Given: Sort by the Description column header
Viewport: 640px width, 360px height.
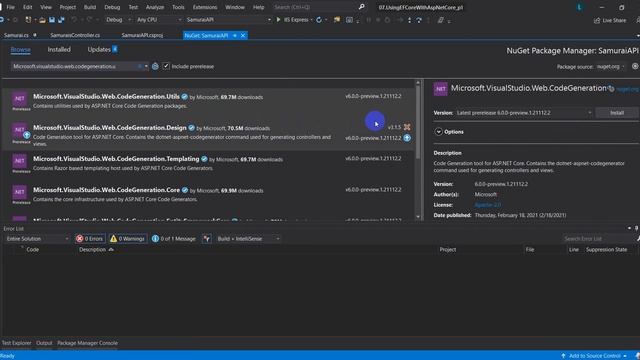Looking at the screenshot, I should point(92,249).
